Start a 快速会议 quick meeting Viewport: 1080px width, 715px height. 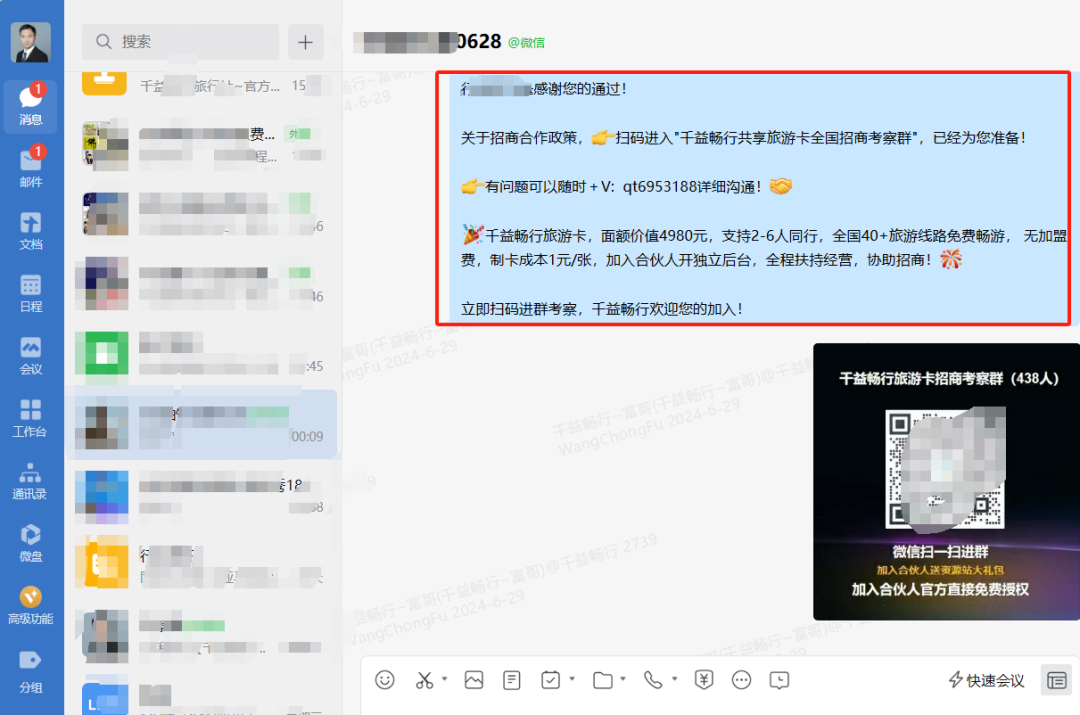[986, 681]
